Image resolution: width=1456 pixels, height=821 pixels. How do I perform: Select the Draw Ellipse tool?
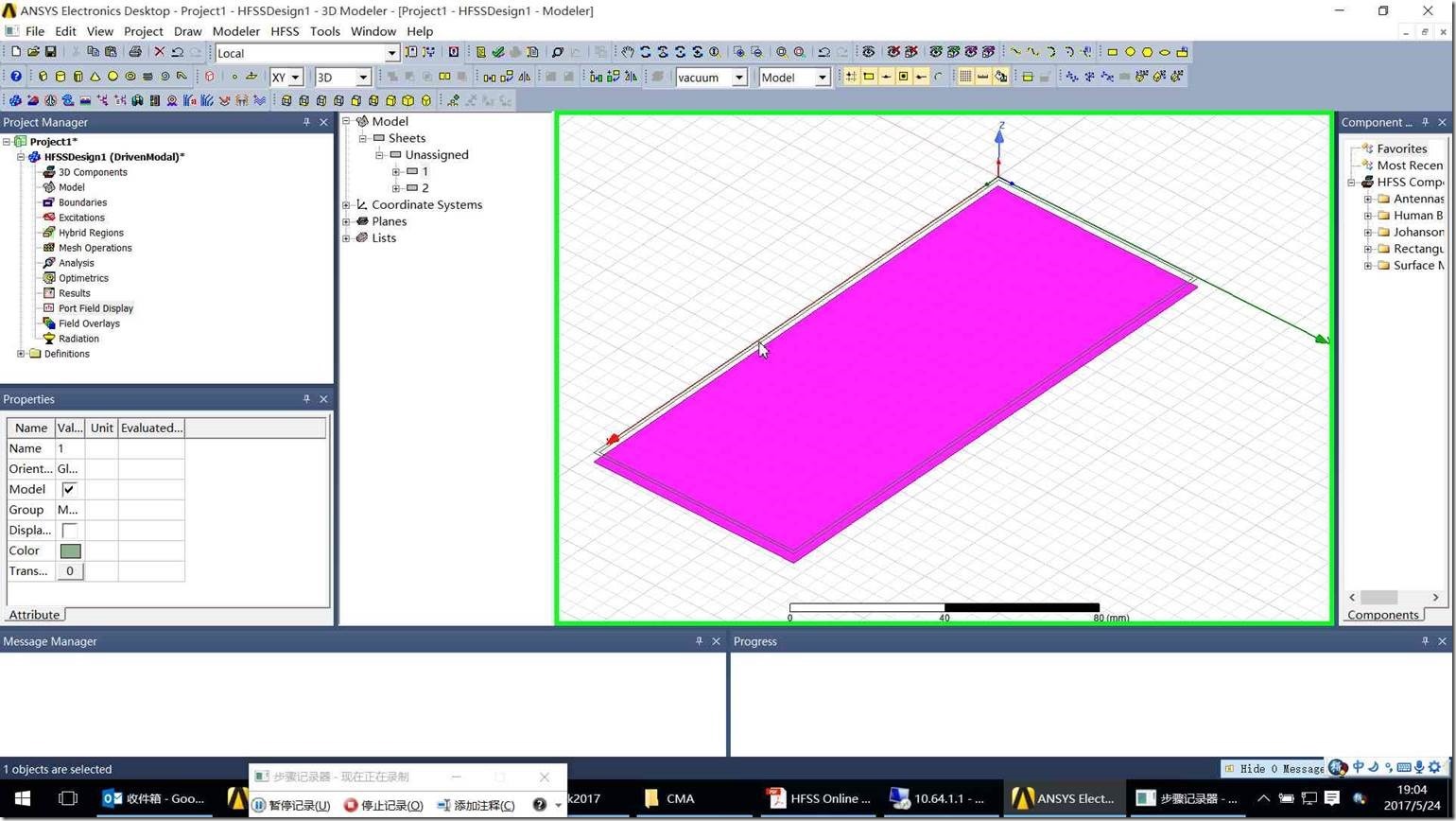pyautogui.click(x=1165, y=52)
